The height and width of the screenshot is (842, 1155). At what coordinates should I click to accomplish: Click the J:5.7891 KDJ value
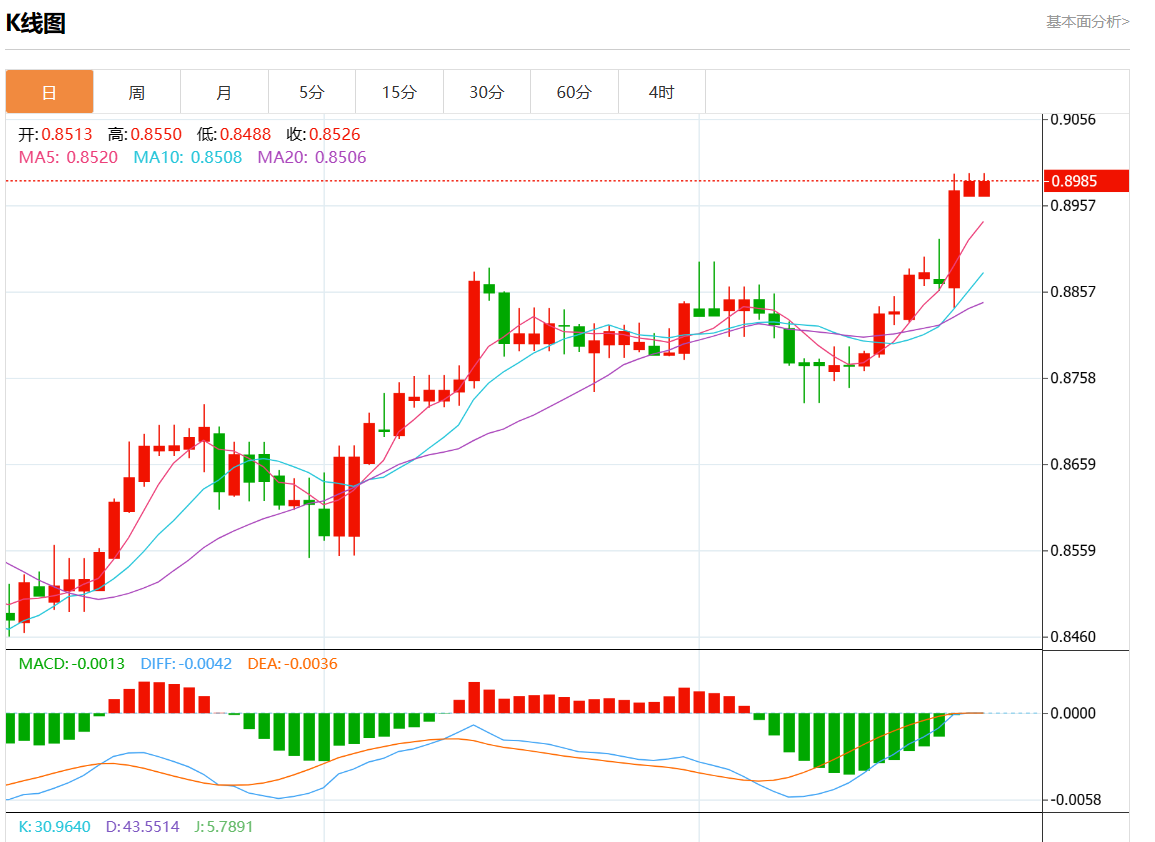click(224, 827)
